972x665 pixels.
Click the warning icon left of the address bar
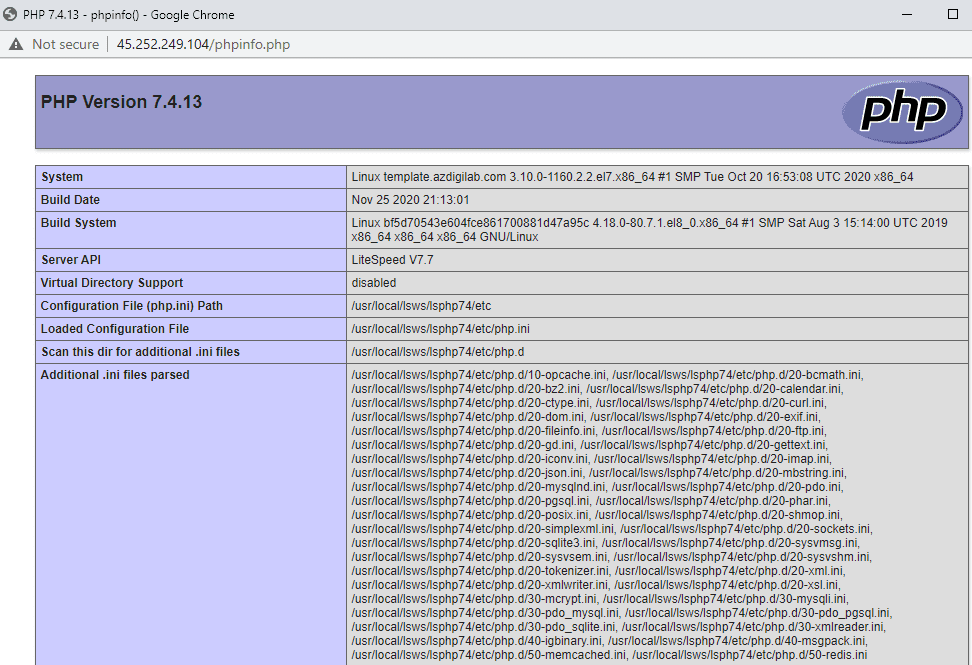click(15, 44)
